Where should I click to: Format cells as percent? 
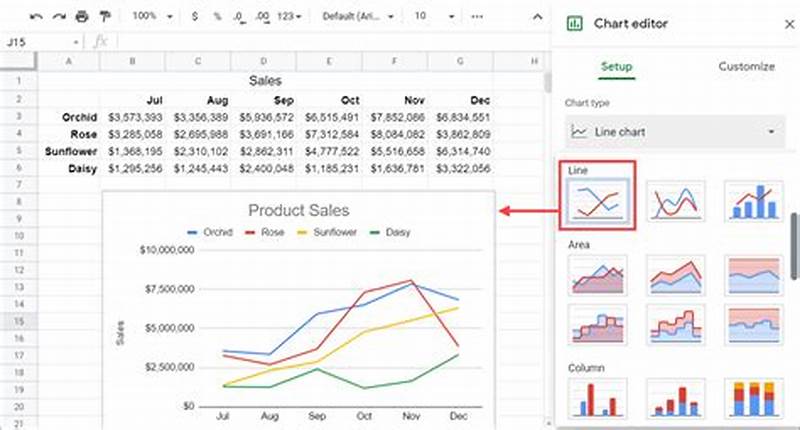pyautogui.click(x=217, y=16)
